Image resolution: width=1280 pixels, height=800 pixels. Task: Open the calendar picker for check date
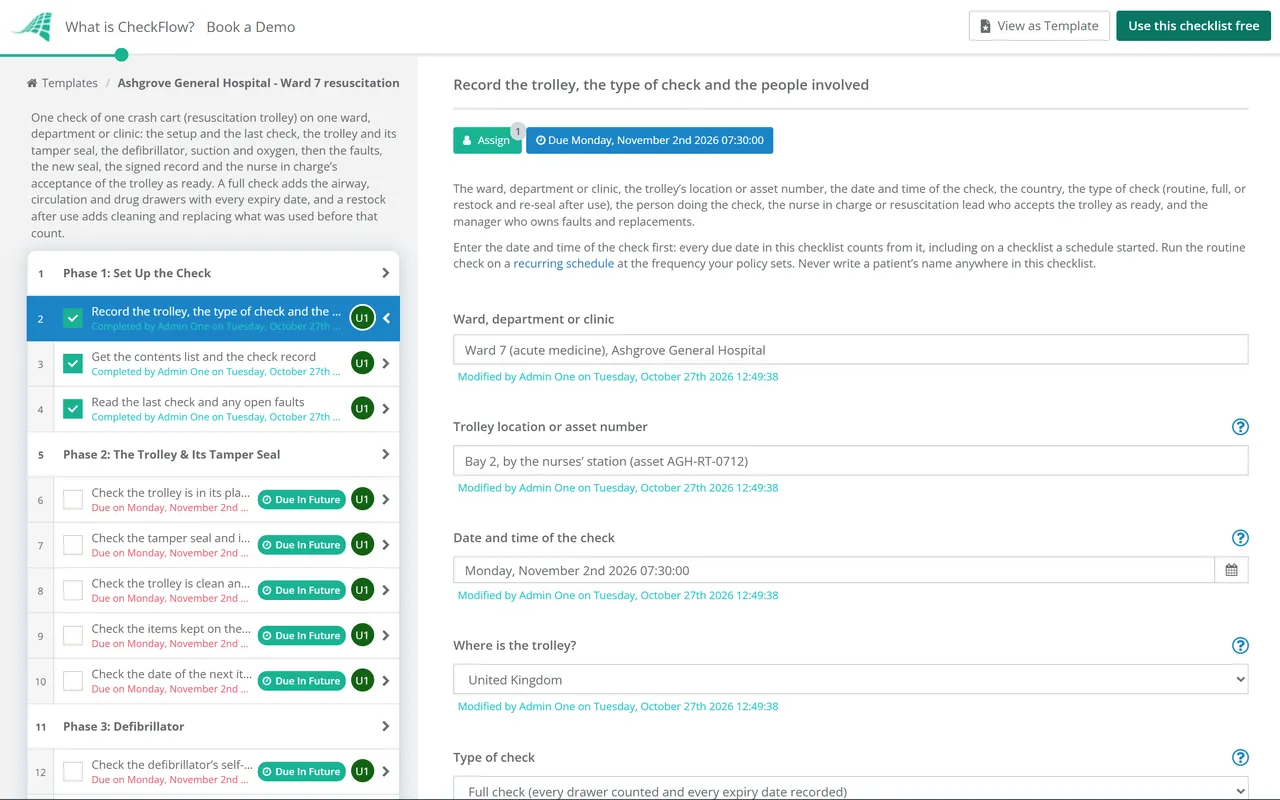1231,570
